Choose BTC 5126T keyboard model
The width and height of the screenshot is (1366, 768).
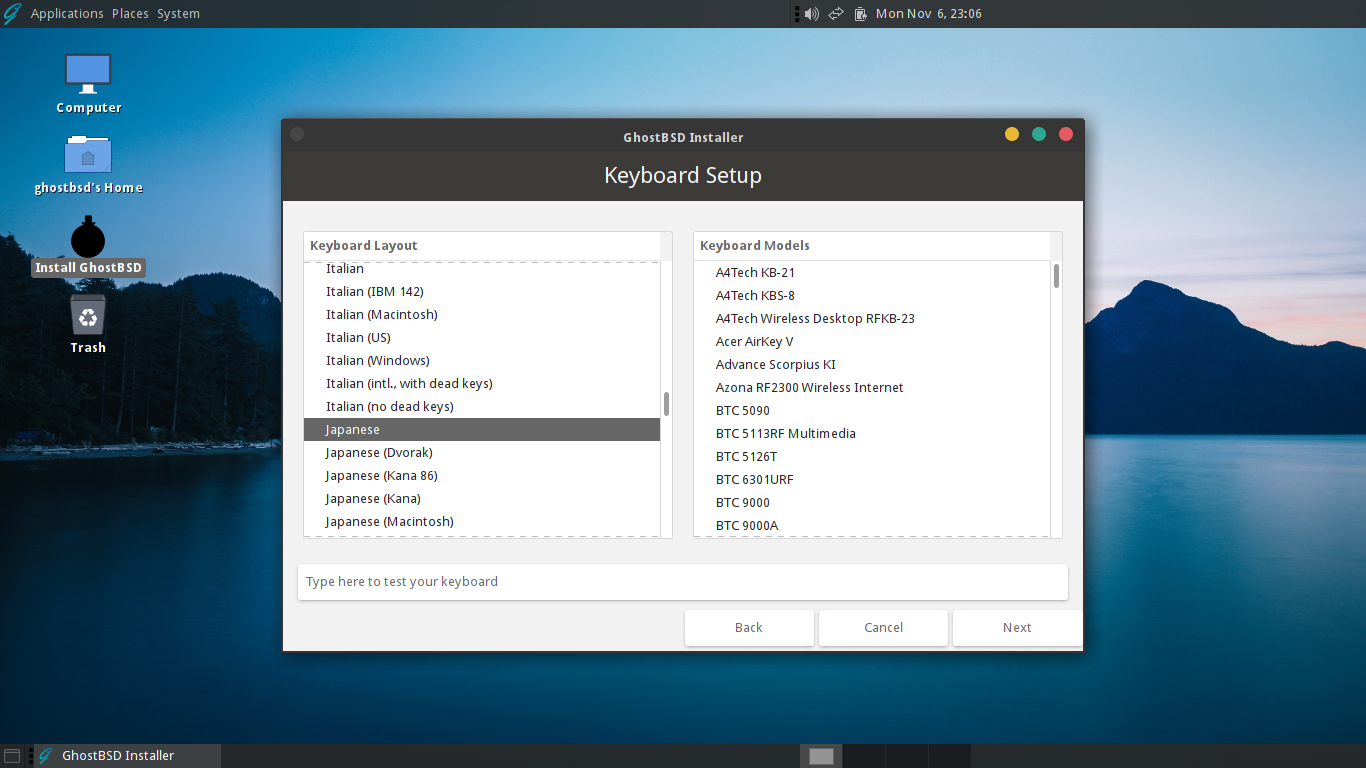(872, 457)
